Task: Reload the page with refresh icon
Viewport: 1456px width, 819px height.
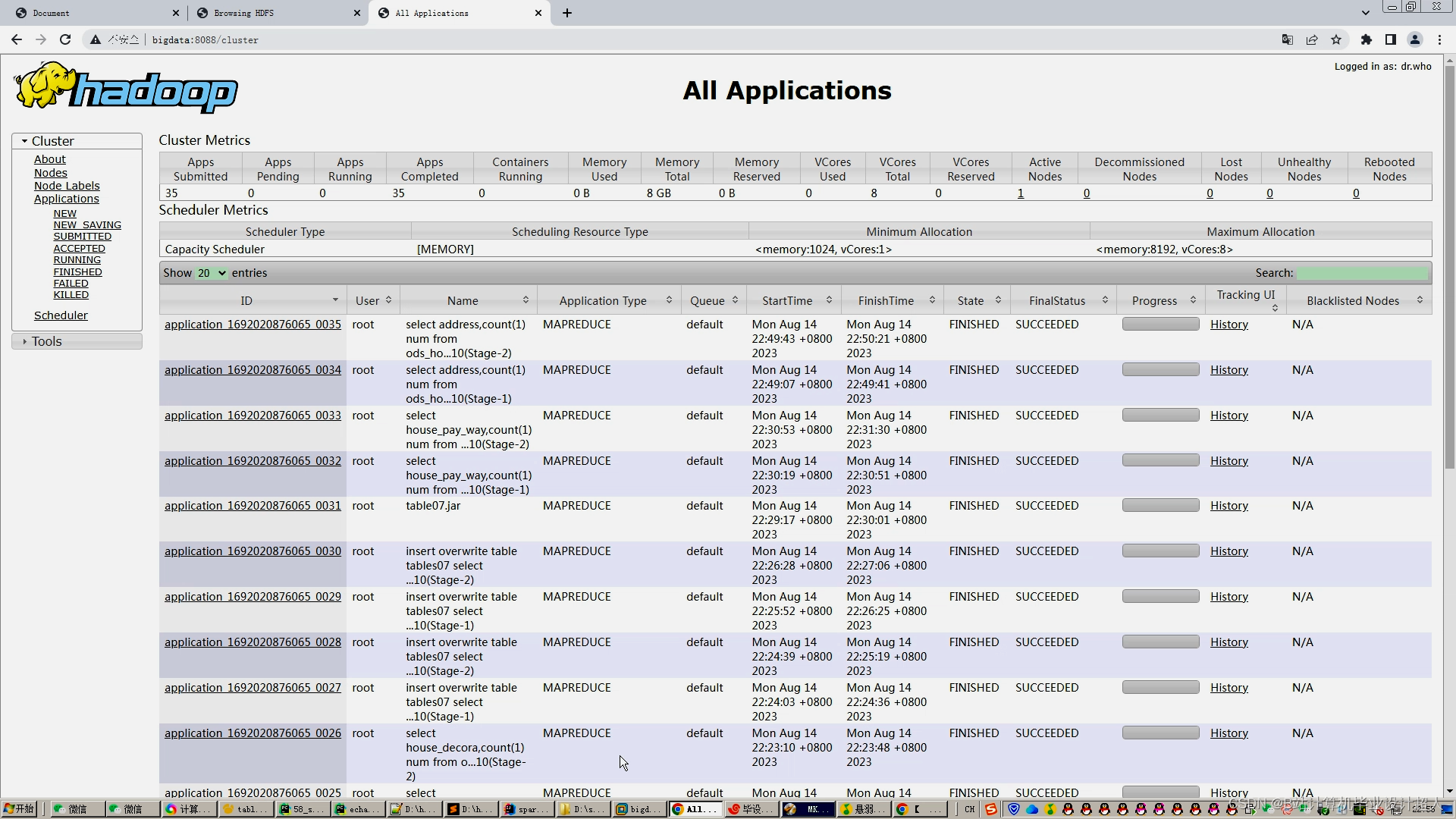Action: coord(65,39)
